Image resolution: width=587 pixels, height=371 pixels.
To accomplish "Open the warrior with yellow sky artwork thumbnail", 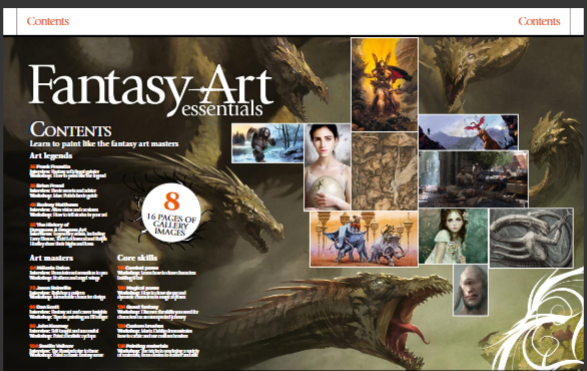I will 384,84.
